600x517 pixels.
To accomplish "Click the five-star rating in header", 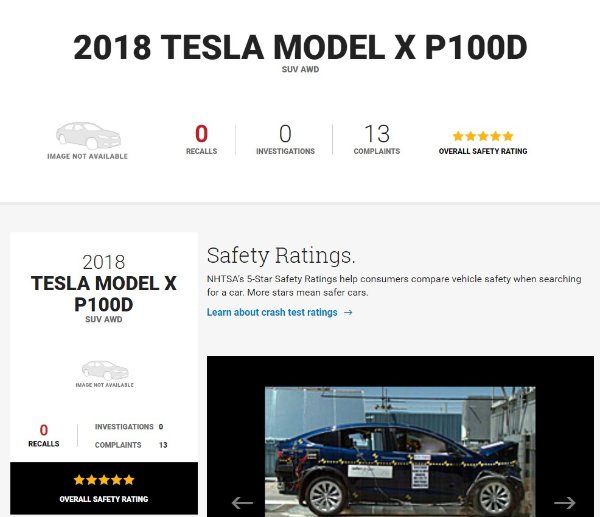I will pyautogui.click(x=483, y=136).
